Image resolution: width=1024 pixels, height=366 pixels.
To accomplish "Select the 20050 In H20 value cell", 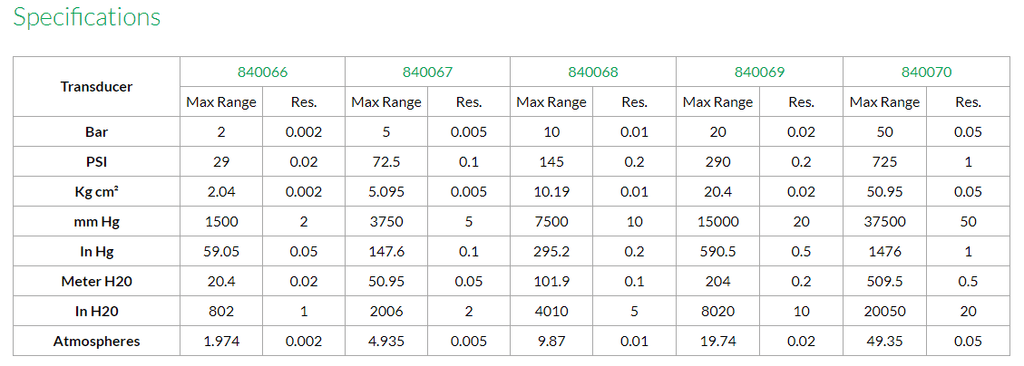I will click(885, 312).
